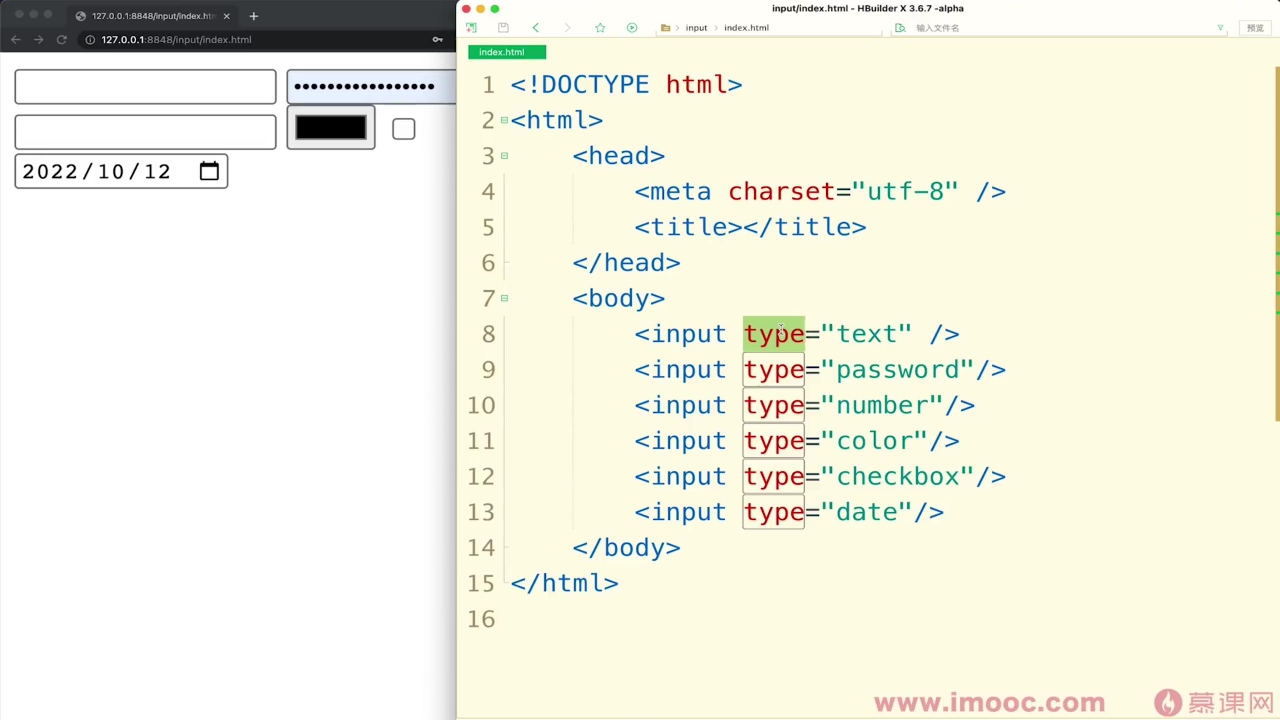Click the star bookmark icon in HBuilder

click(x=600, y=28)
